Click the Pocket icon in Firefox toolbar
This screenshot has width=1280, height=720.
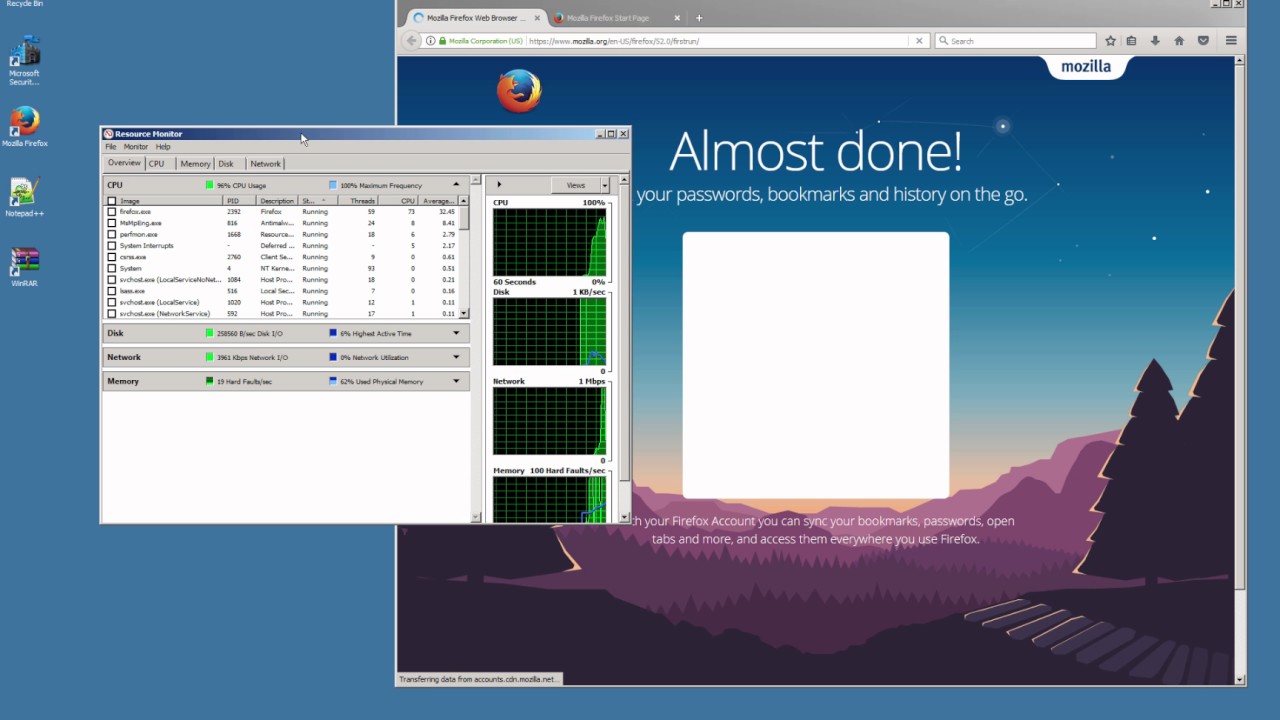1203,41
